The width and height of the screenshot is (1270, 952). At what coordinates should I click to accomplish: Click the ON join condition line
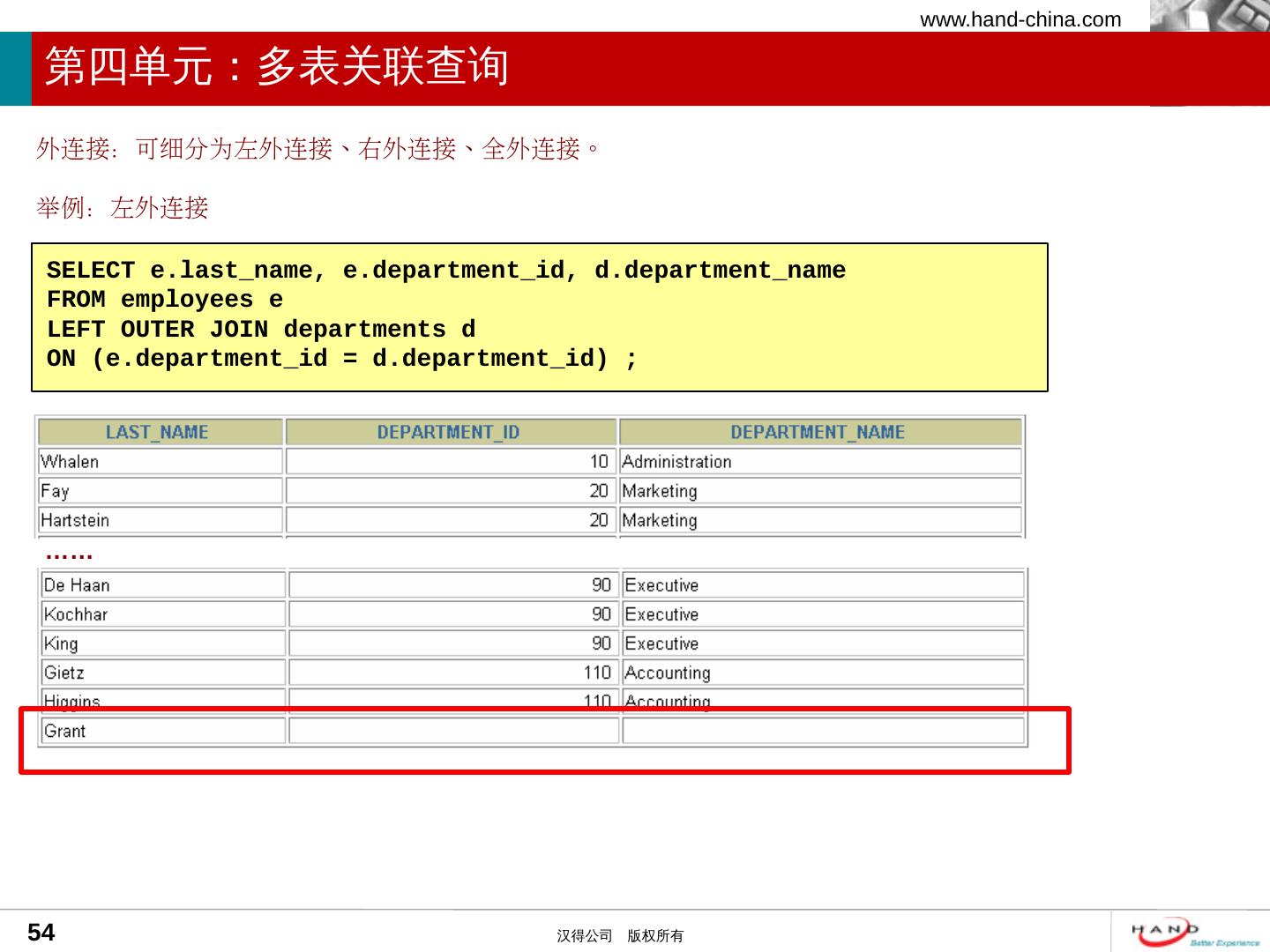[x=342, y=359]
